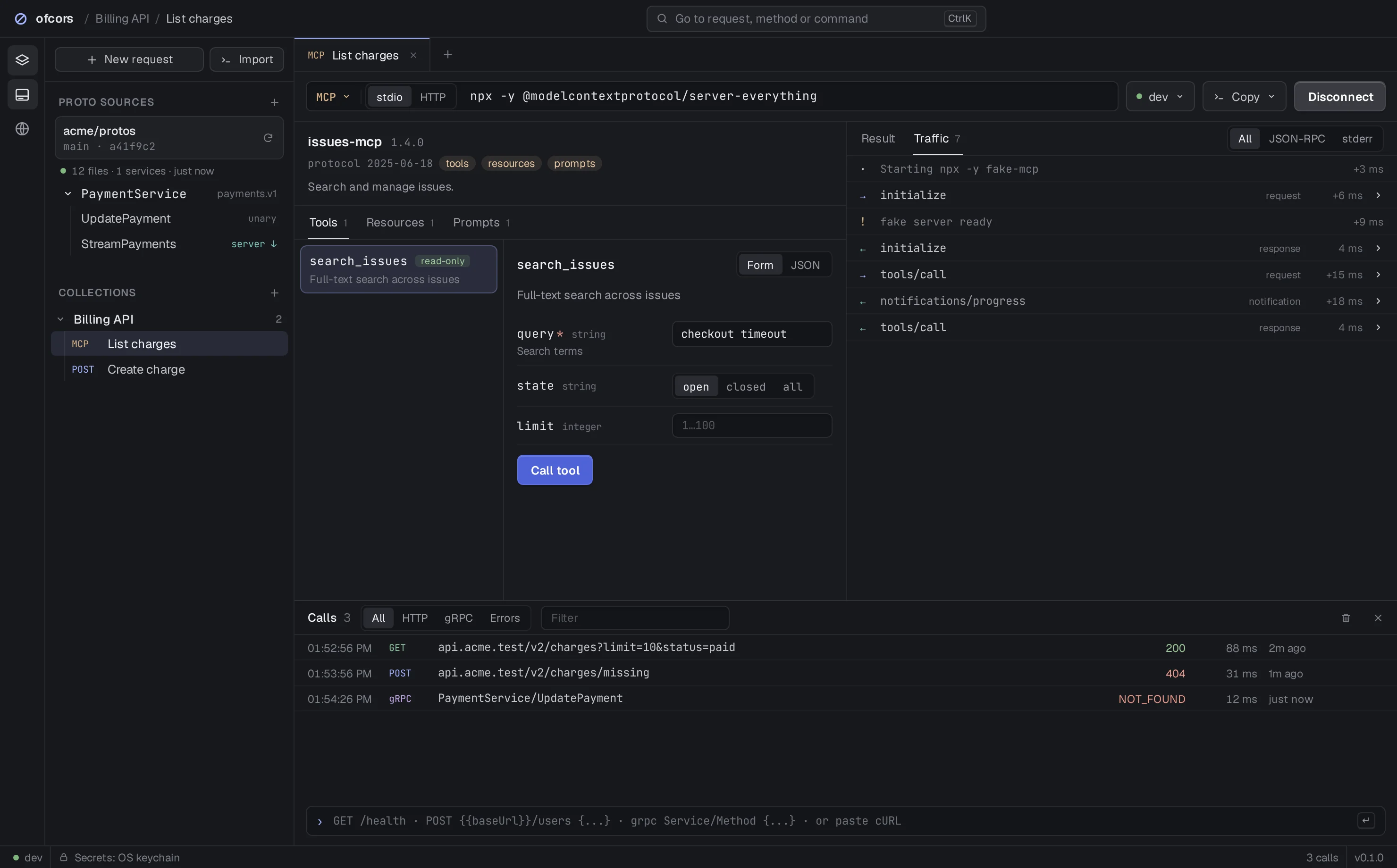Open the collections layers sidebar icon
The height and width of the screenshot is (868, 1397).
coord(22,60)
